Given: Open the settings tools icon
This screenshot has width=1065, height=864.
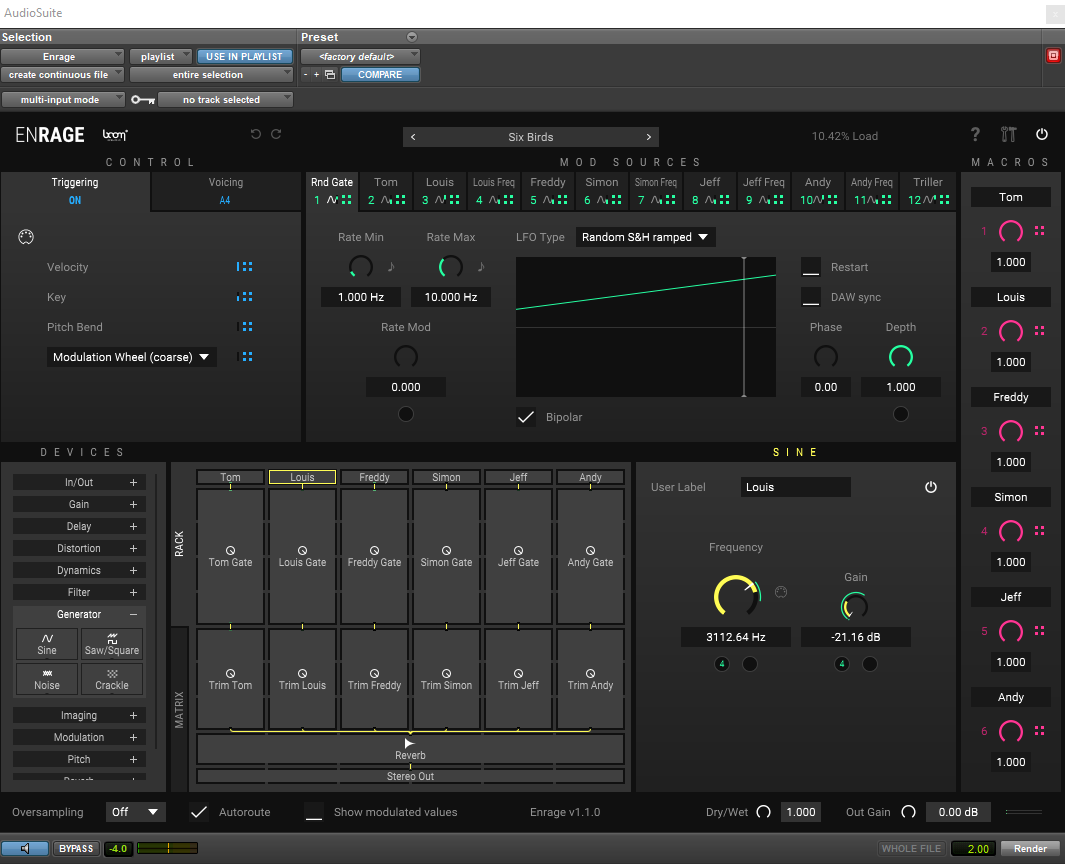Looking at the screenshot, I should [1008, 135].
